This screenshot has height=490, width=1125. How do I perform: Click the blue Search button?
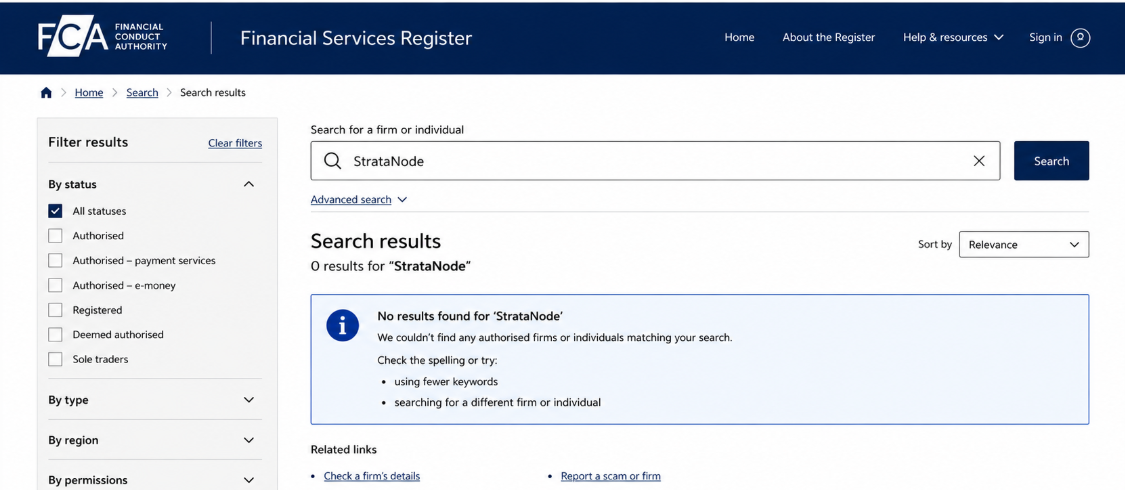click(1051, 161)
